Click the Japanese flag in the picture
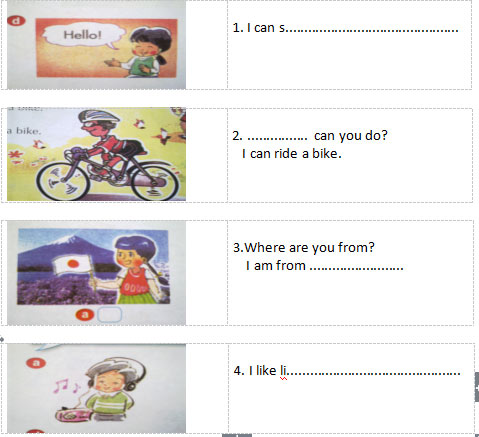This screenshot has height=437, width=479. (x=70, y=265)
